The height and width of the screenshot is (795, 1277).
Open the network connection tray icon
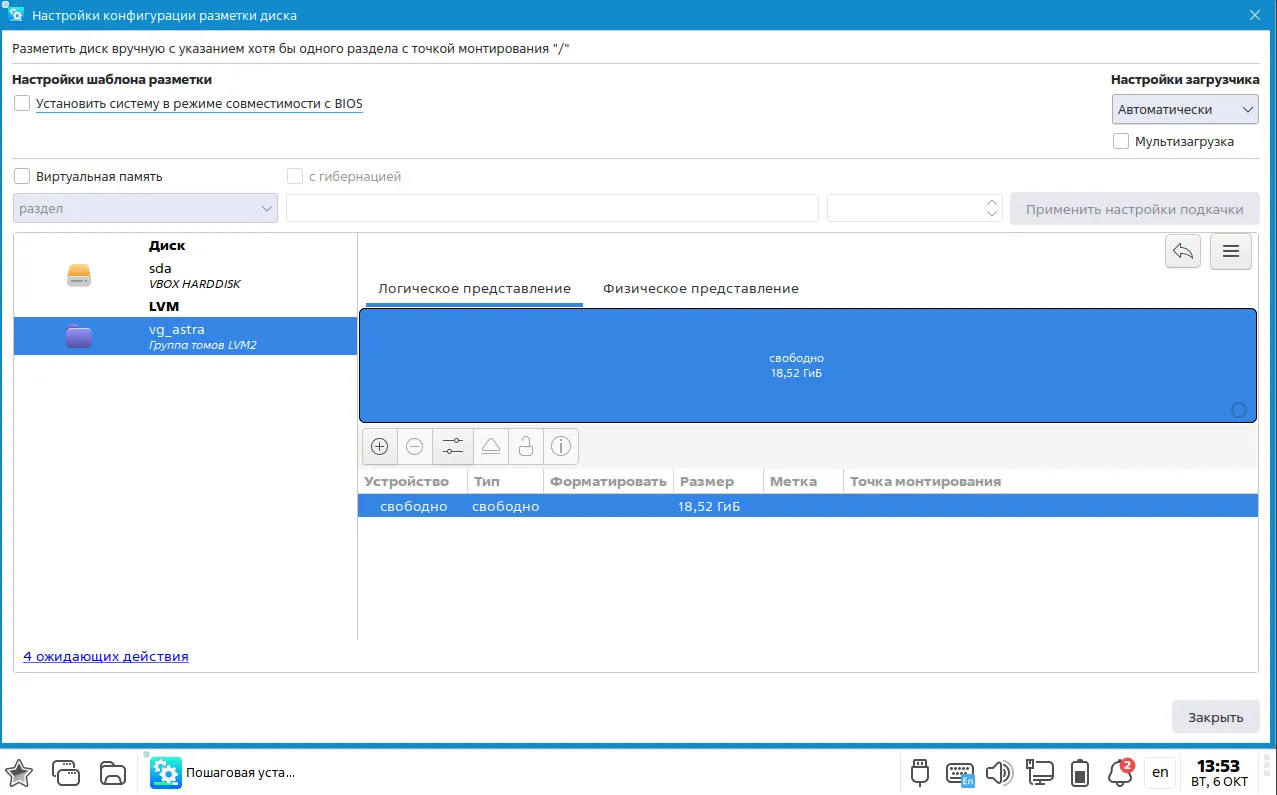click(1040, 772)
